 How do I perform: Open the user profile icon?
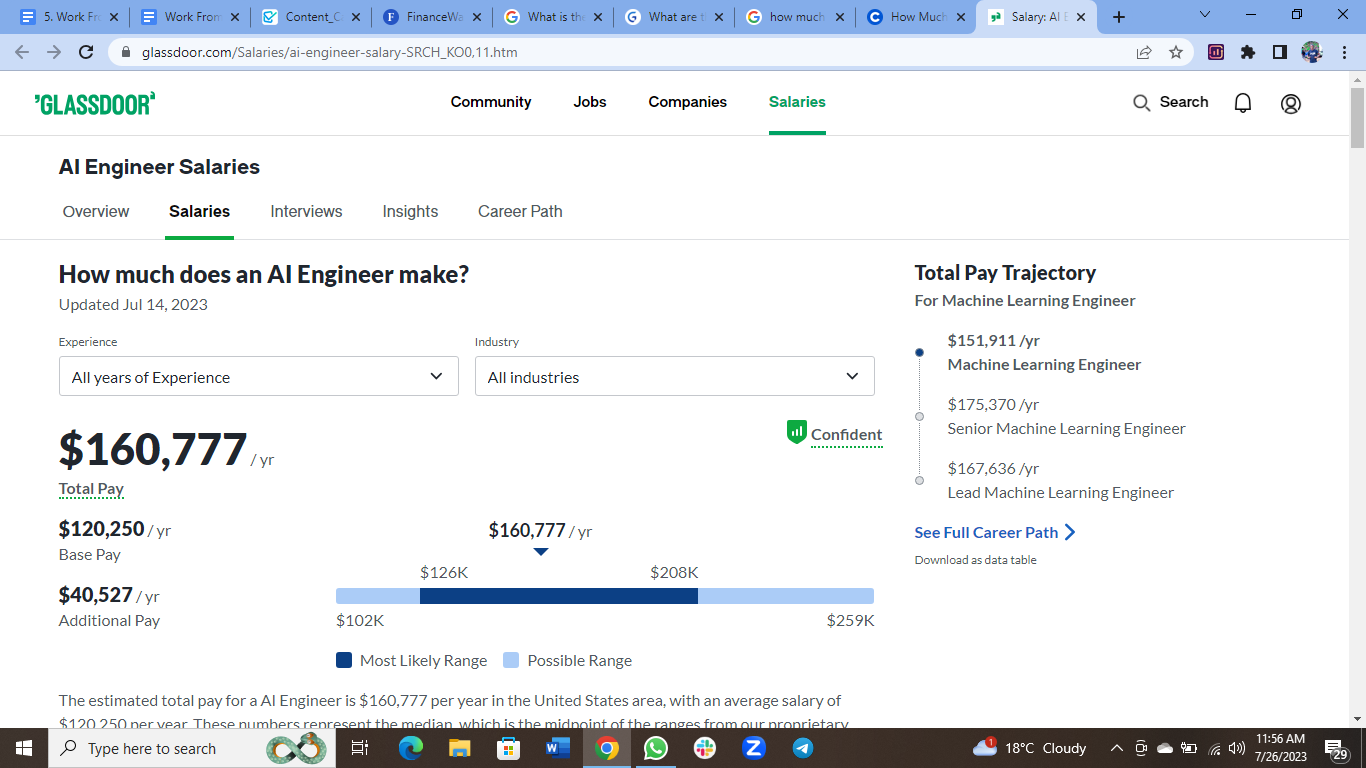tap(1291, 103)
